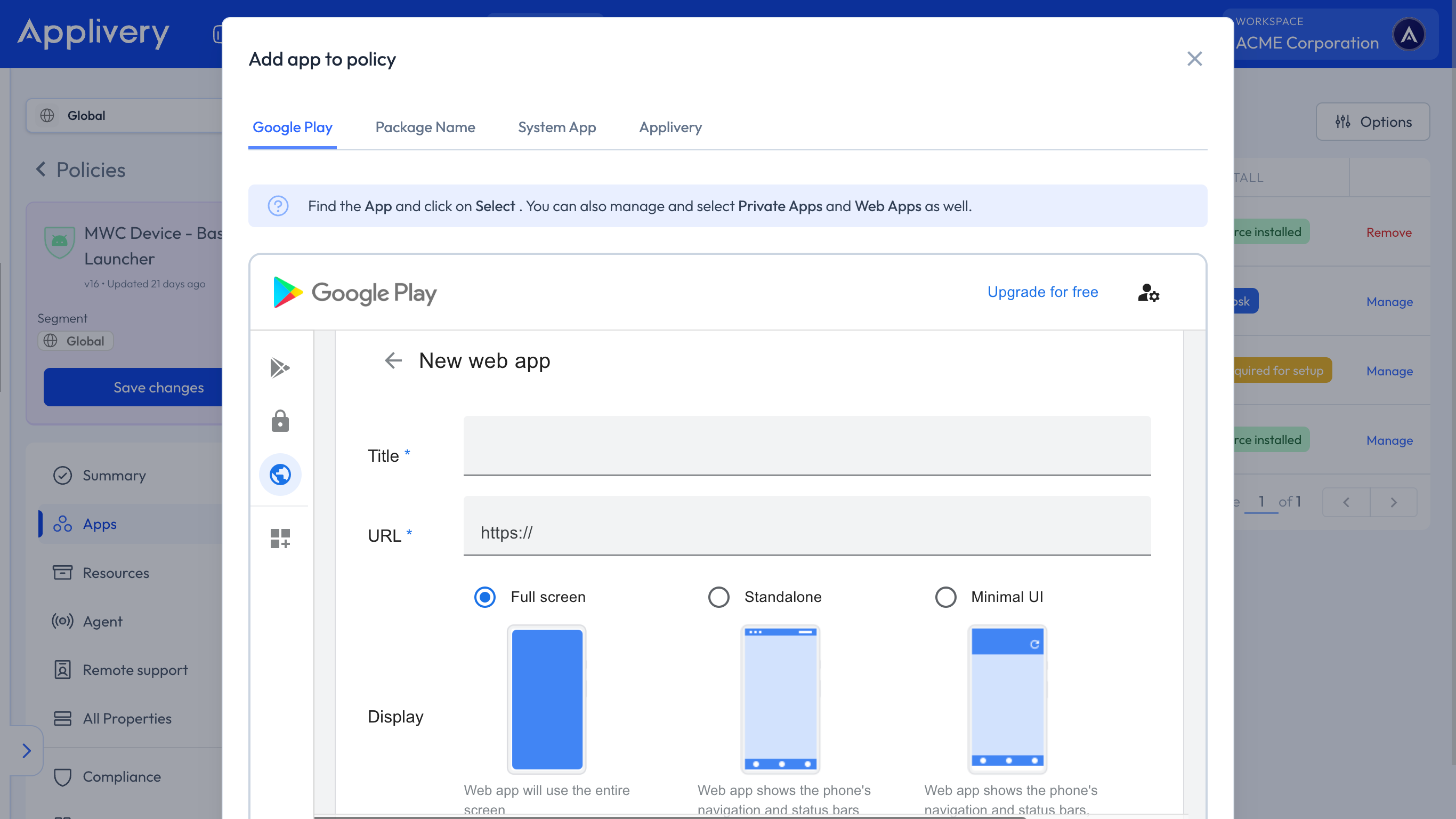Open the Options panel

(x=1372, y=122)
